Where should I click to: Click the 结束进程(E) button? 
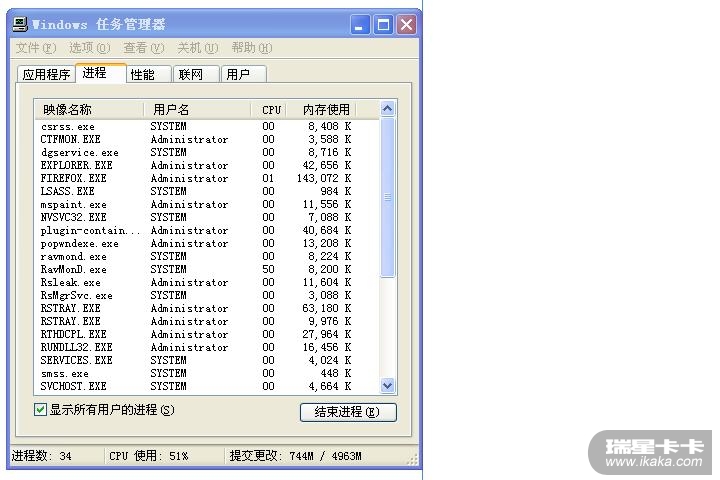point(348,412)
